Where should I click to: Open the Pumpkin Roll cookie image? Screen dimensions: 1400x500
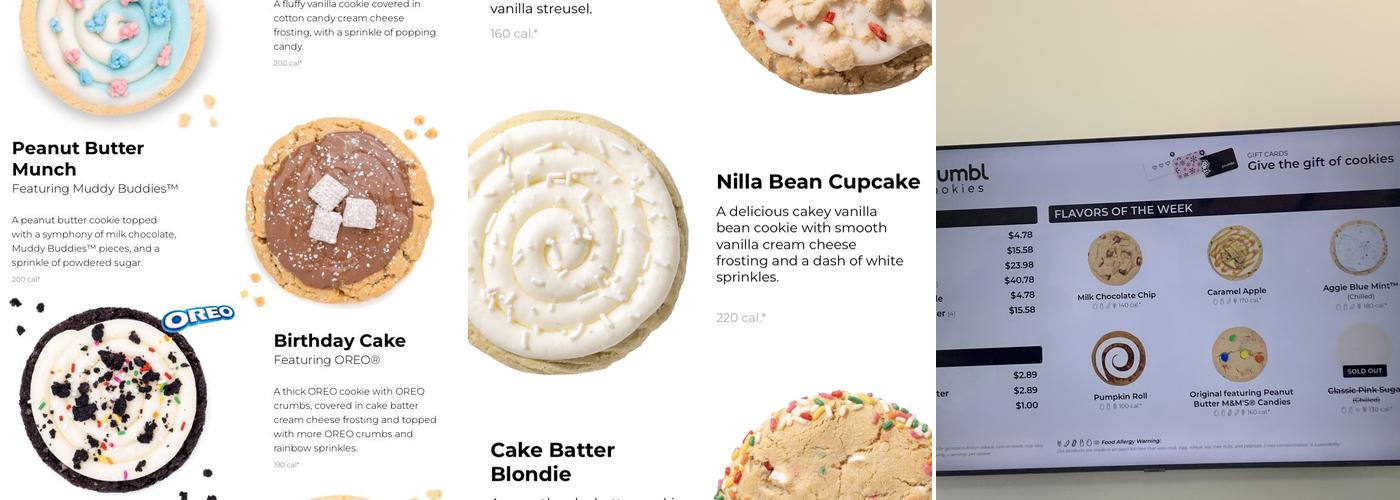click(x=1118, y=358)
